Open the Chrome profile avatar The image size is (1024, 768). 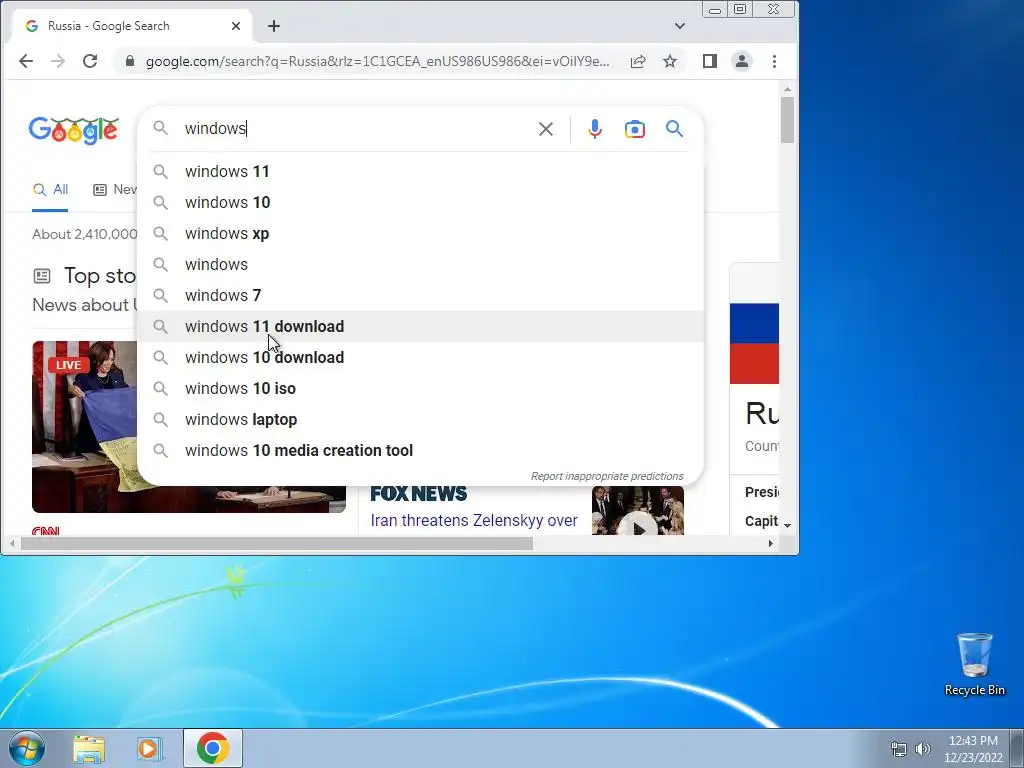pos(742,61)
